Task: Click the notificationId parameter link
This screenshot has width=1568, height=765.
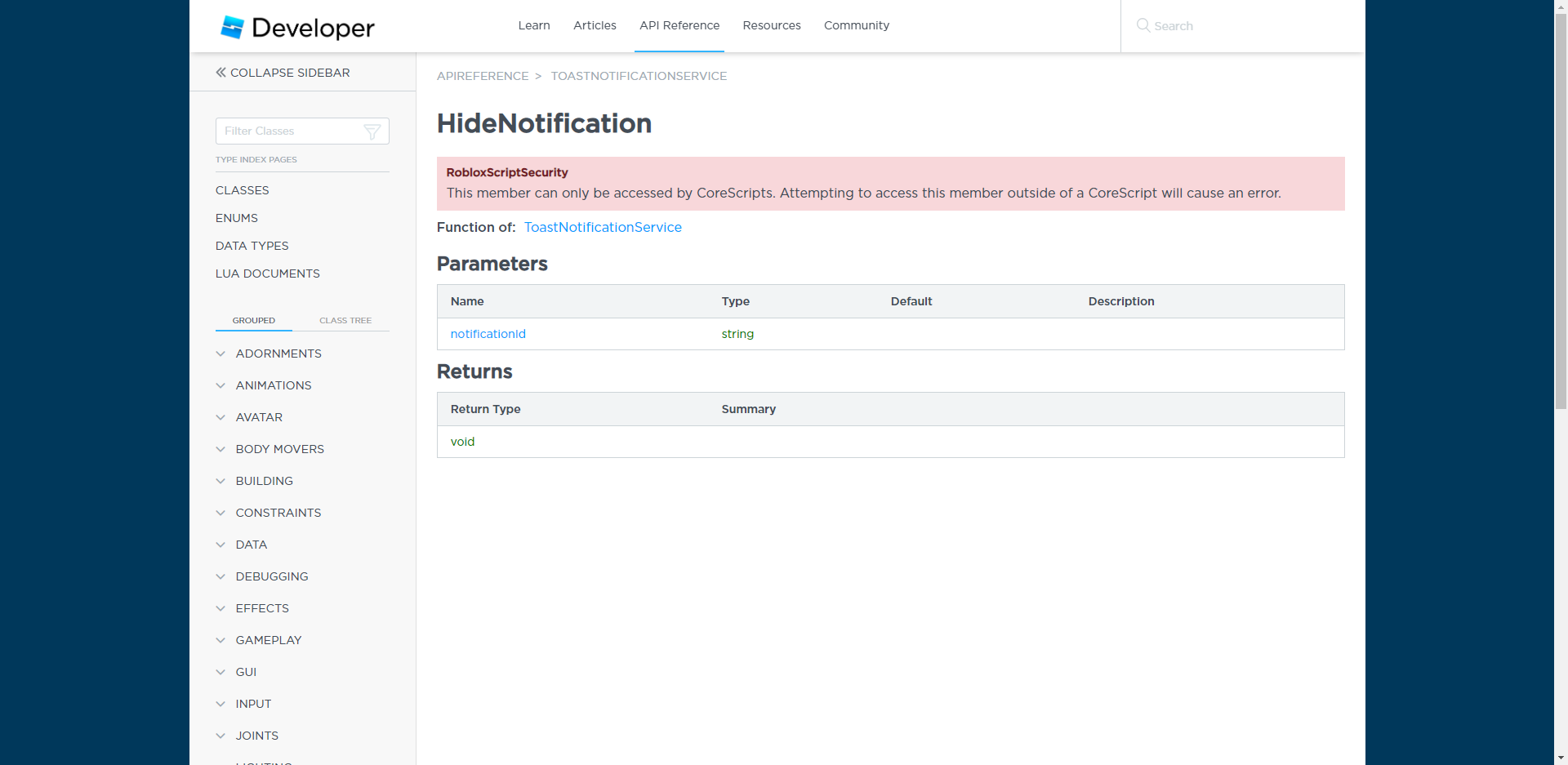Action: point(488,334)
